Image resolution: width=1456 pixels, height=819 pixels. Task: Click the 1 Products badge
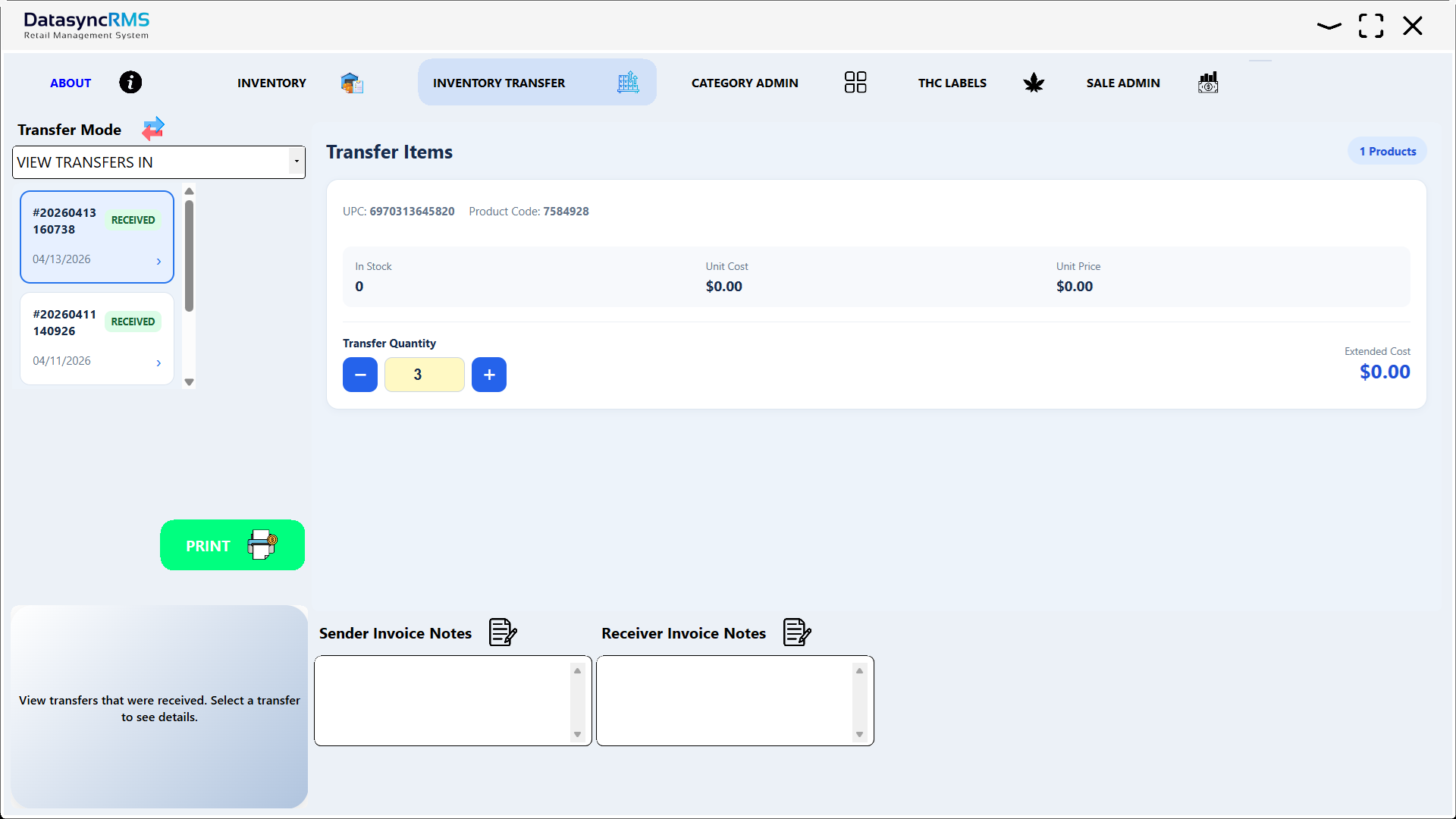pyautogui.click(x=1388, y=151)
